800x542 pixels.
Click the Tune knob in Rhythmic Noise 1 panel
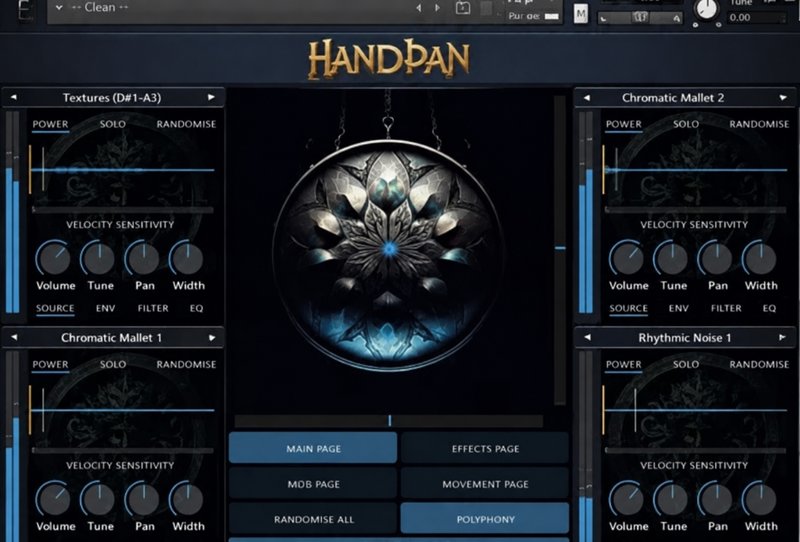672,499
